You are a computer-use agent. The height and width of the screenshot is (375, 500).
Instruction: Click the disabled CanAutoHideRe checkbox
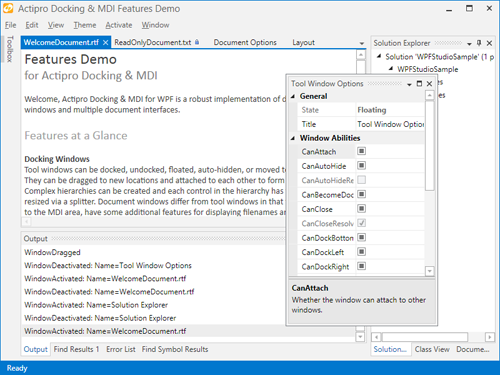(x=361, y=180)
